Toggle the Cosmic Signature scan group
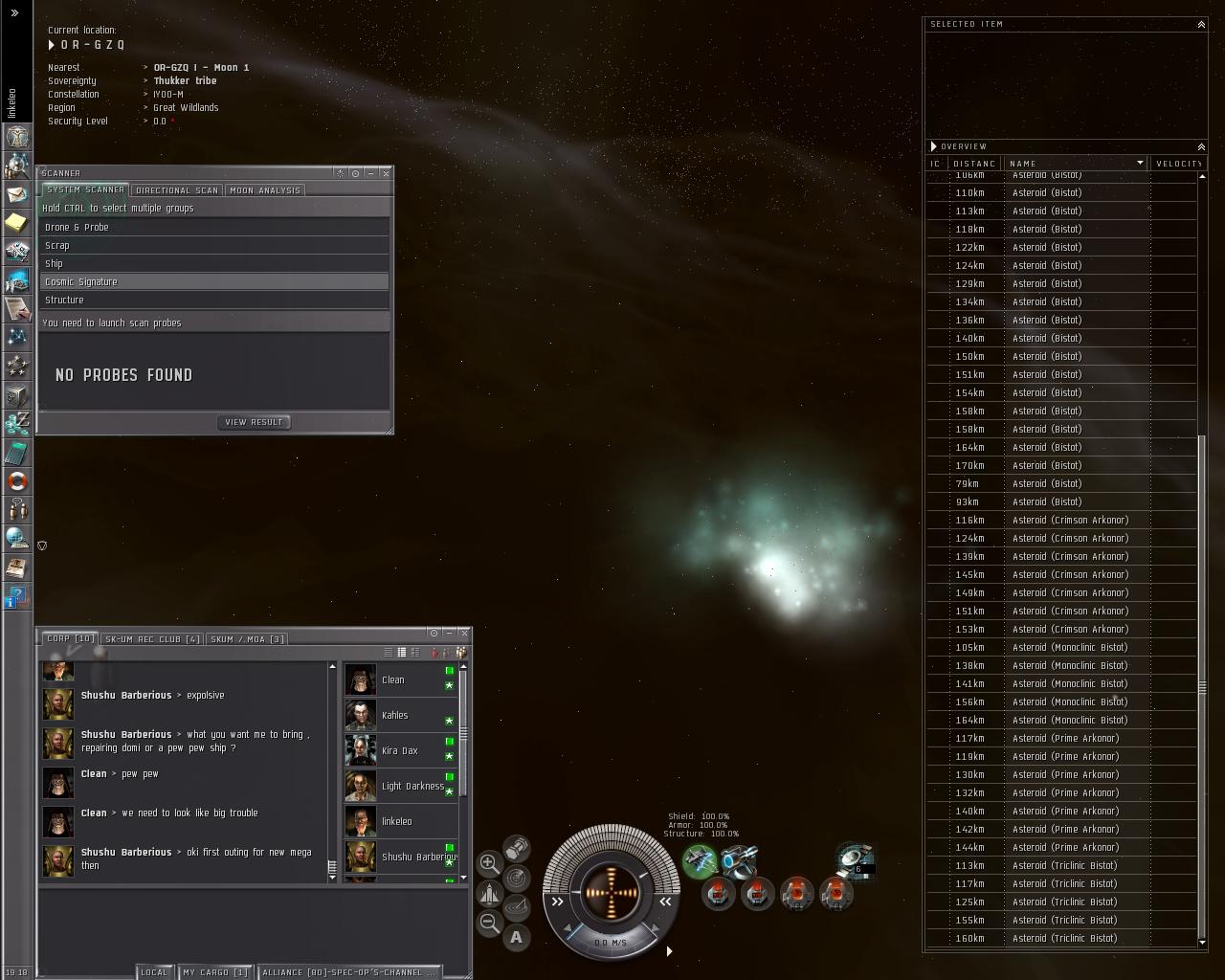The width and height of the screenshot is (1225, 980). (x=214, y=281)
